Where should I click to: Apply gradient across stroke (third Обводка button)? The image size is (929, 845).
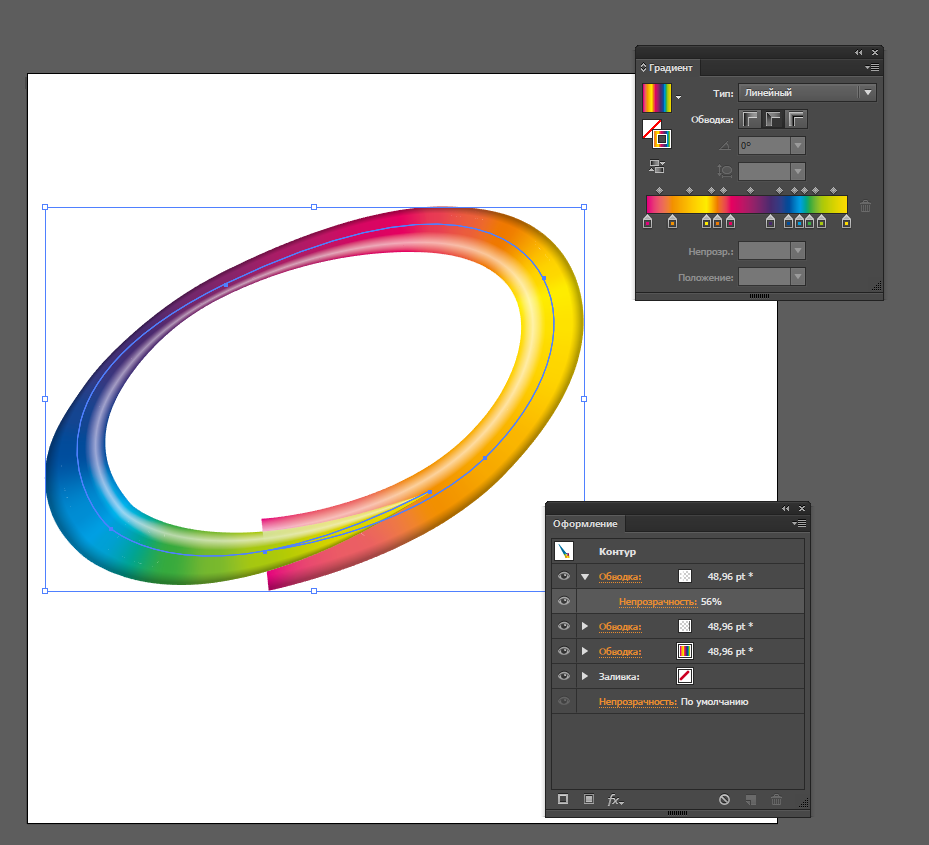796,119
